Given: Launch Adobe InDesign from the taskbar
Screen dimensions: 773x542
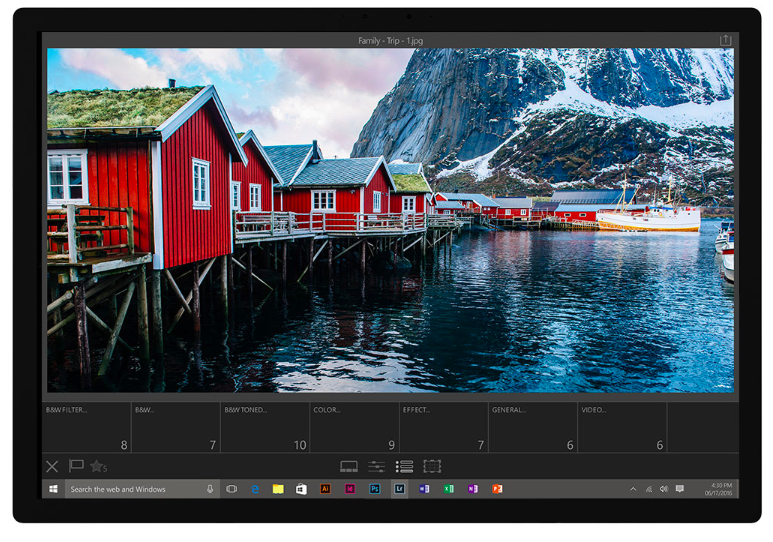Looking at the screenshot, I should click(350, 489).
